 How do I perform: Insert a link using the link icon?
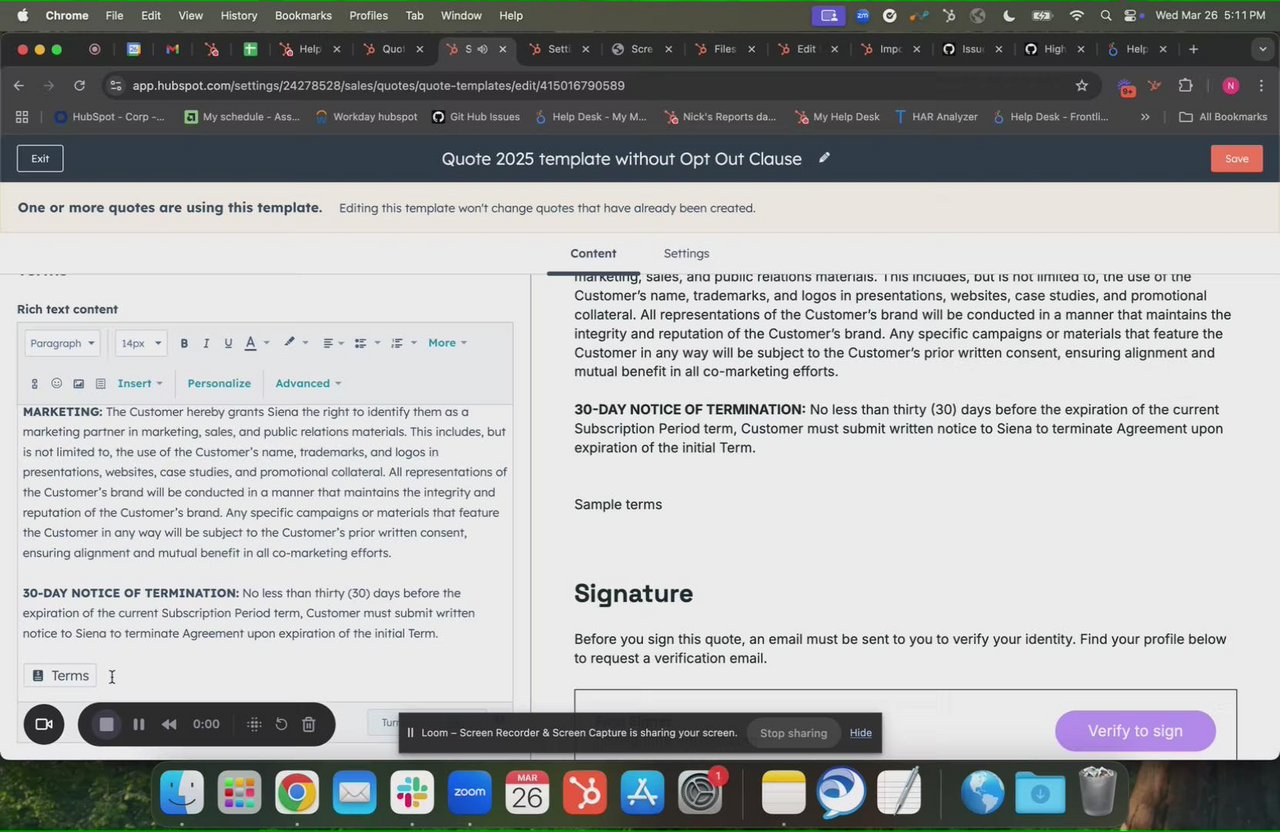(34, 383)
